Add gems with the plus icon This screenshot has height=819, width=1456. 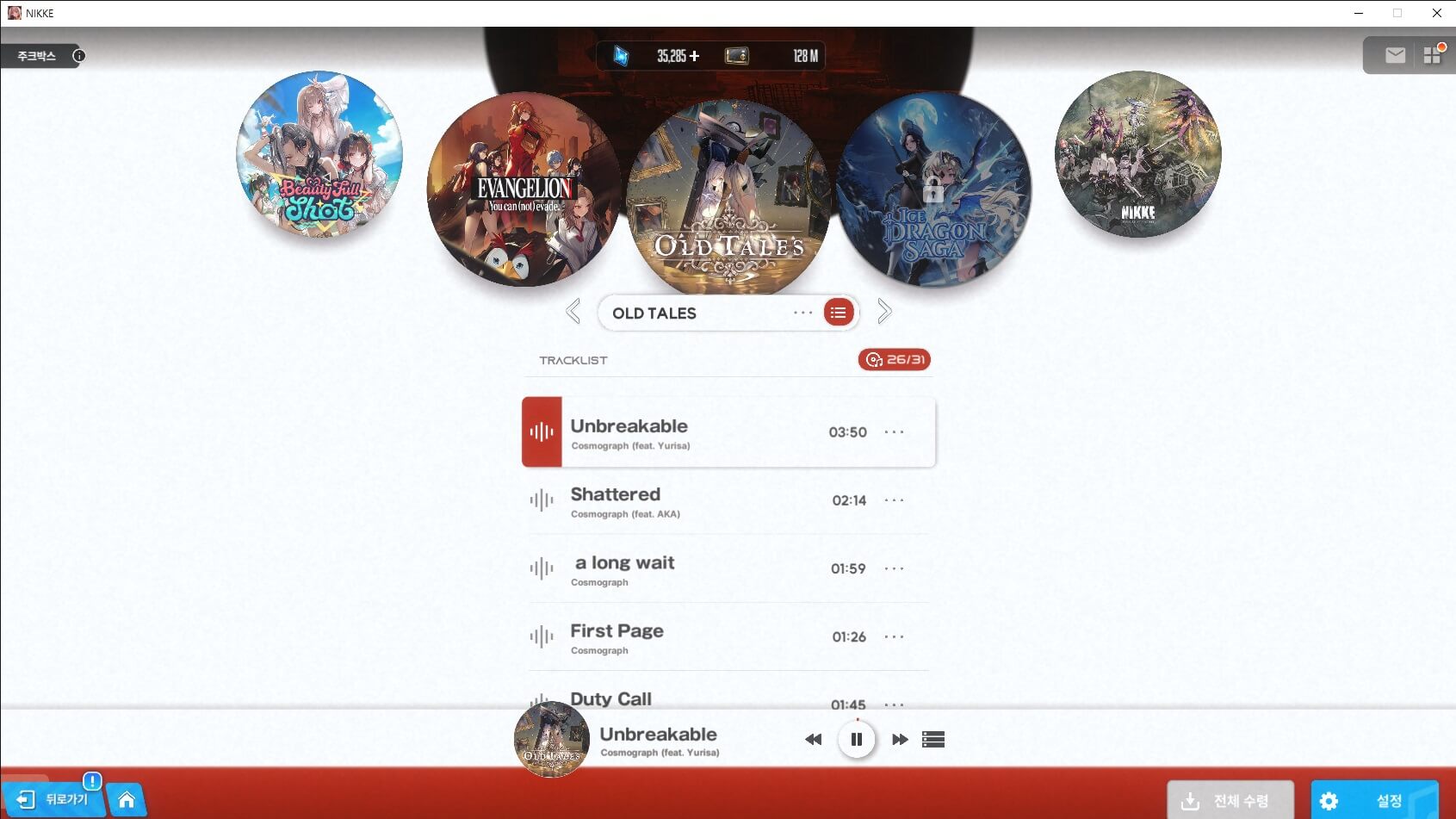(x=694, y=56)
